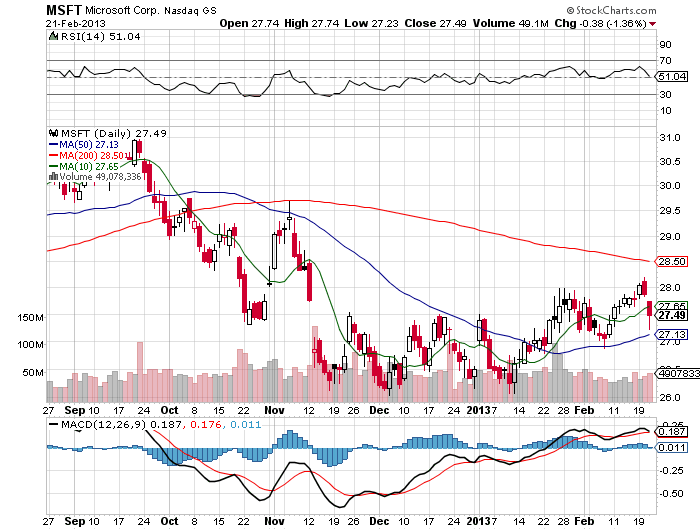Click the black MACD line marker before MACD(12,26,9)

pyautogui.click(x=53, y=425)
